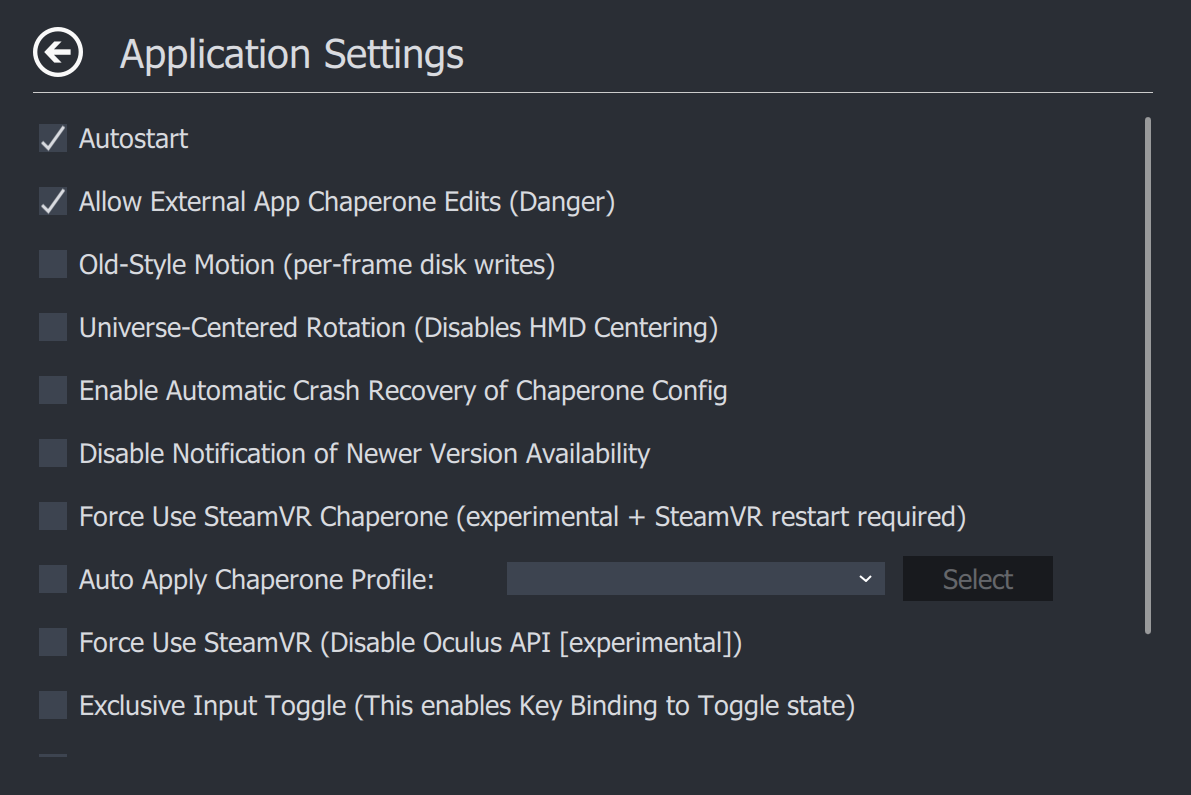Click the Autostart label text
1191x795 pixels.
point(134,139)
